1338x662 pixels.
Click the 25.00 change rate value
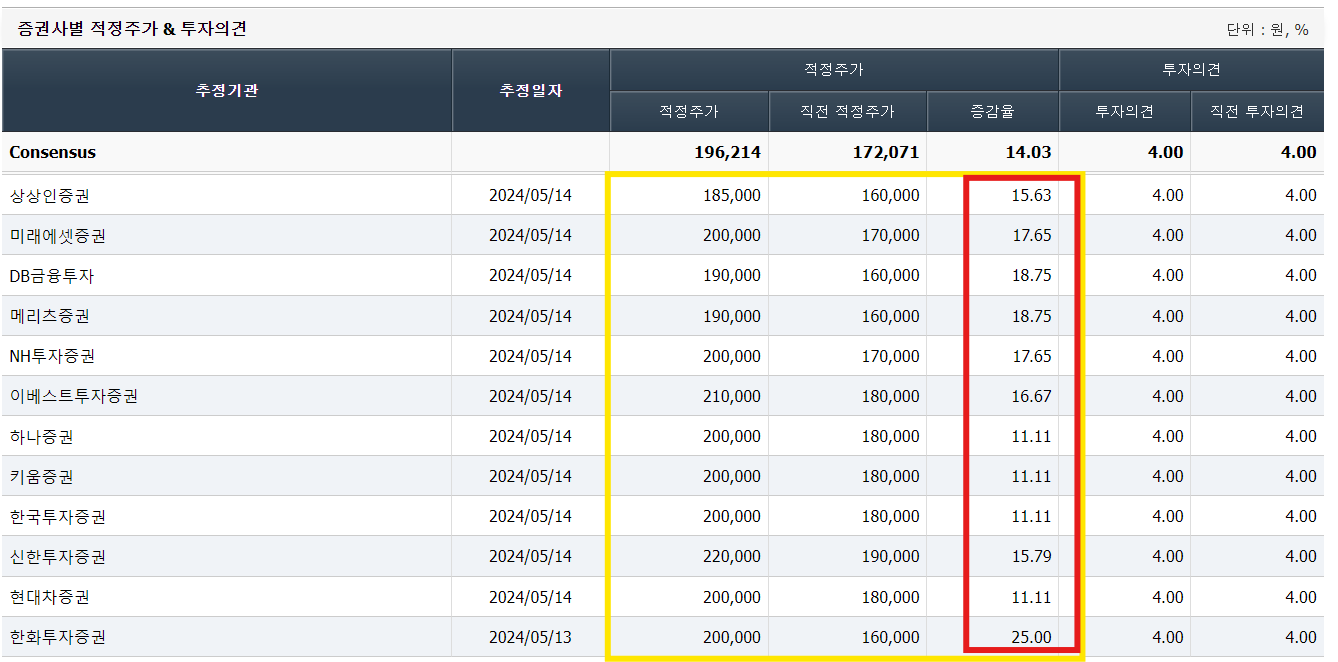pos(1032,637)
